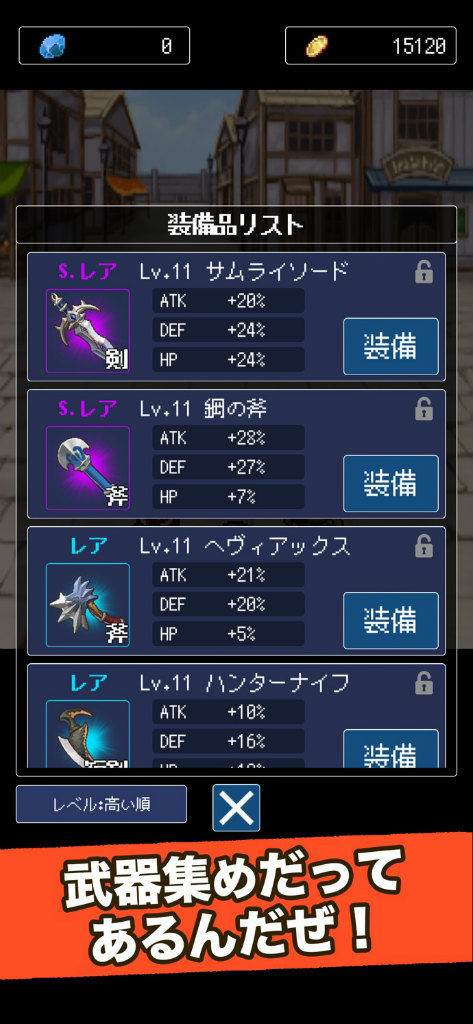Equip サムライソード with 装備 button

coord(391,346)
